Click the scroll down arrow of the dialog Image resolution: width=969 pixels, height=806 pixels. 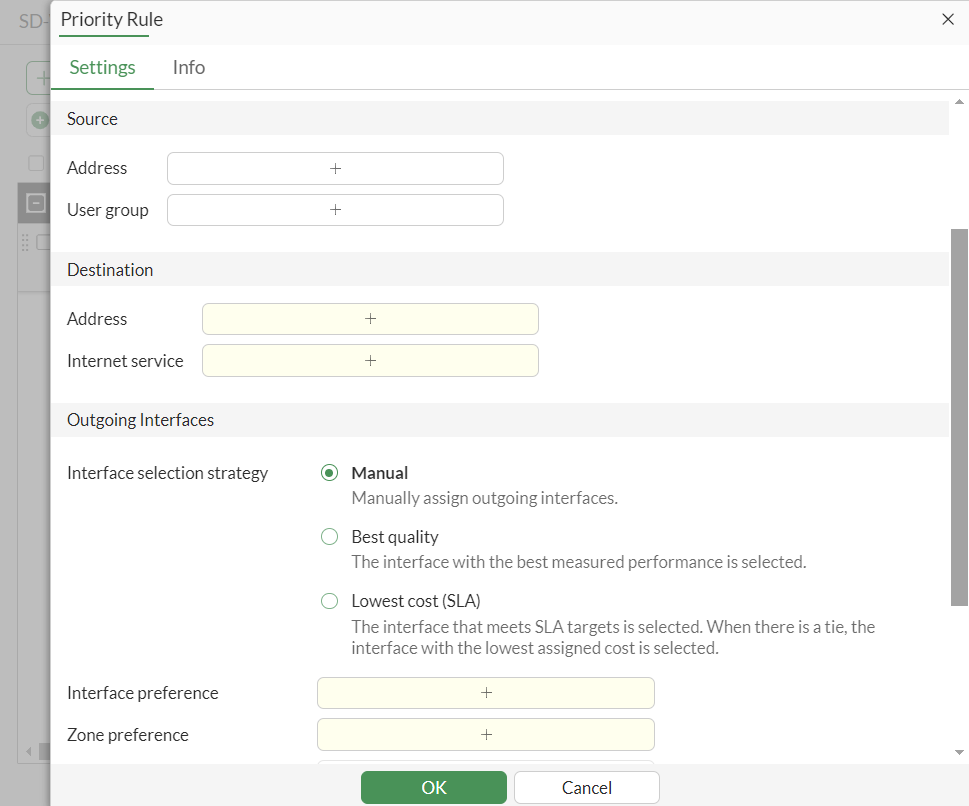[x=960, y=752]
